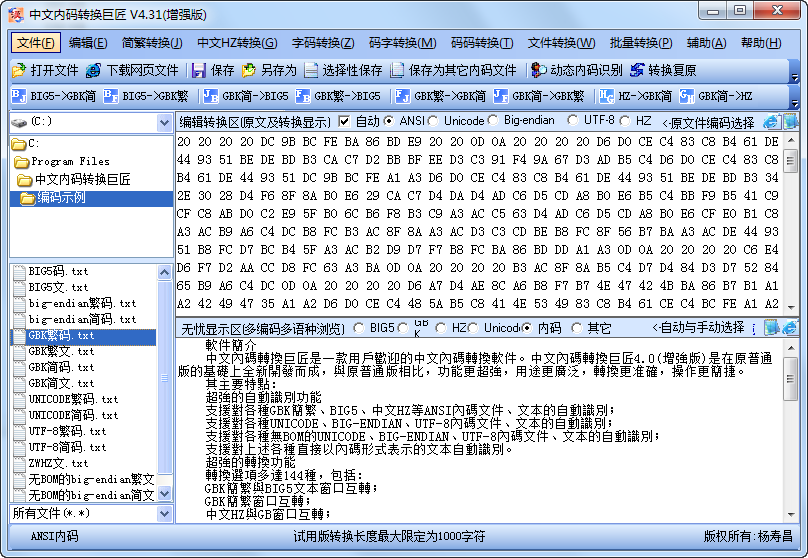Click the first toolbar row overflow chevron
Image resolution: width=808 pixels, height=558 pixels.
(794, 77)
